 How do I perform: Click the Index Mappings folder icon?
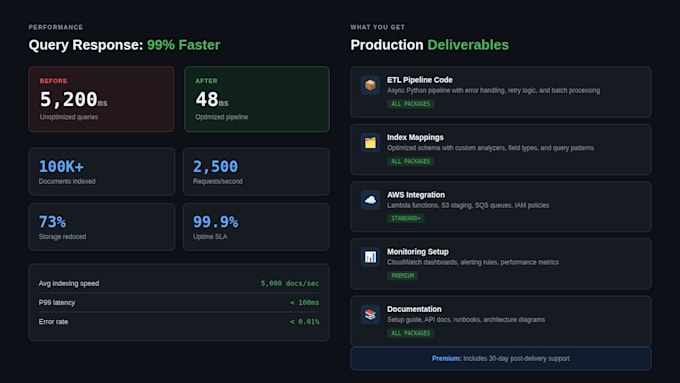pyautogui.click(x=370, y=142)
